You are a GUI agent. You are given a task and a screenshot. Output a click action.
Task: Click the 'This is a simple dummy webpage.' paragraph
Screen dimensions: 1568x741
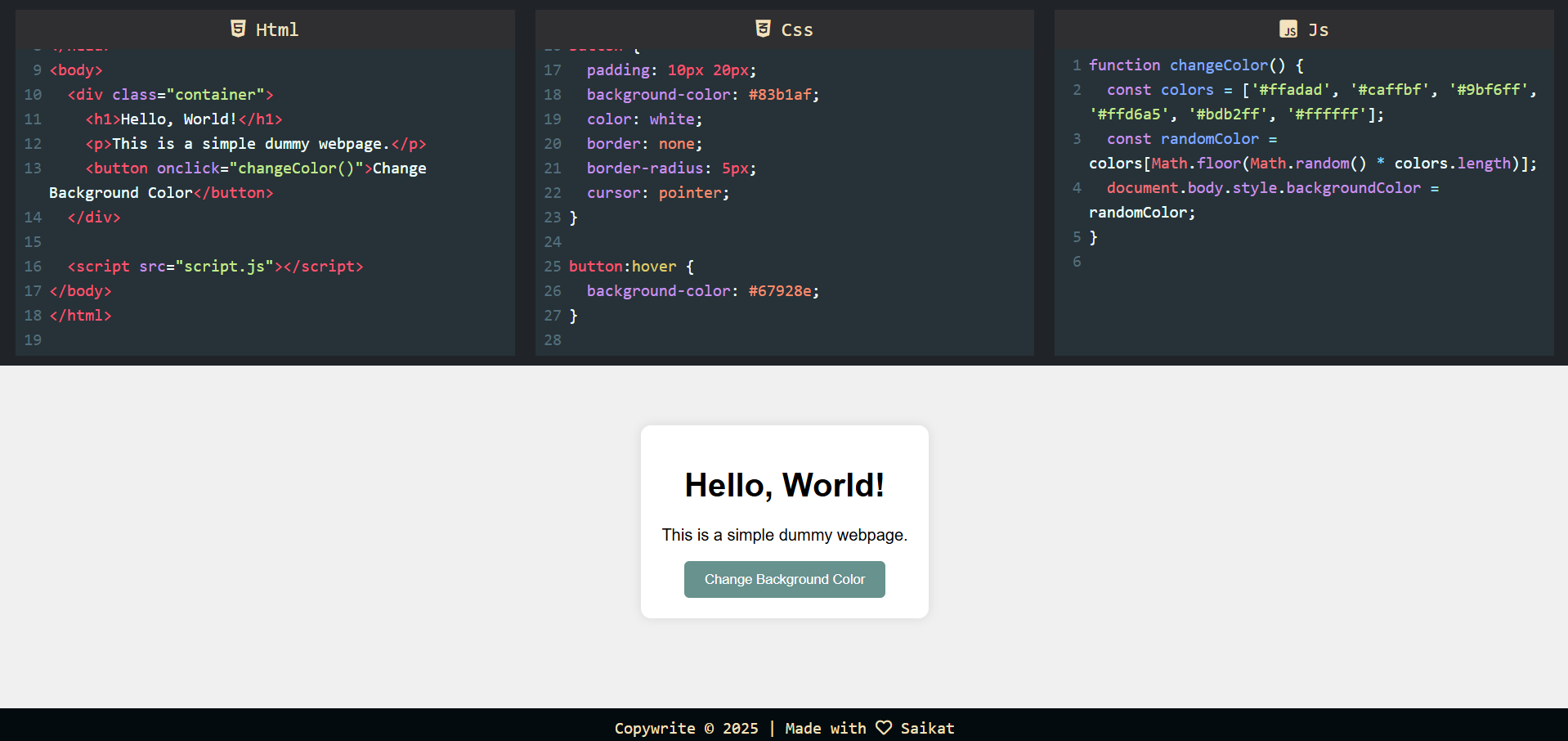coord(785,535)
